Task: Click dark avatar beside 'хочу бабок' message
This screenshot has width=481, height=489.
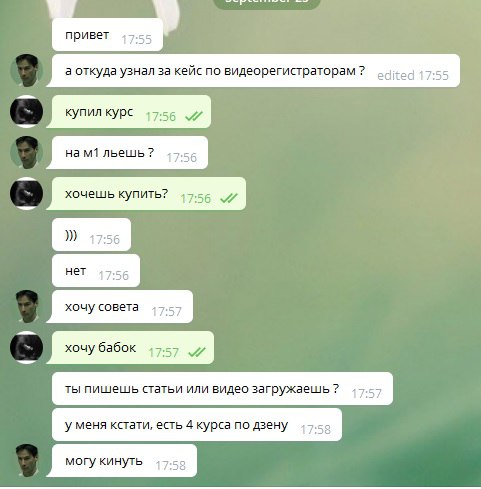Action: pos(26,348)
